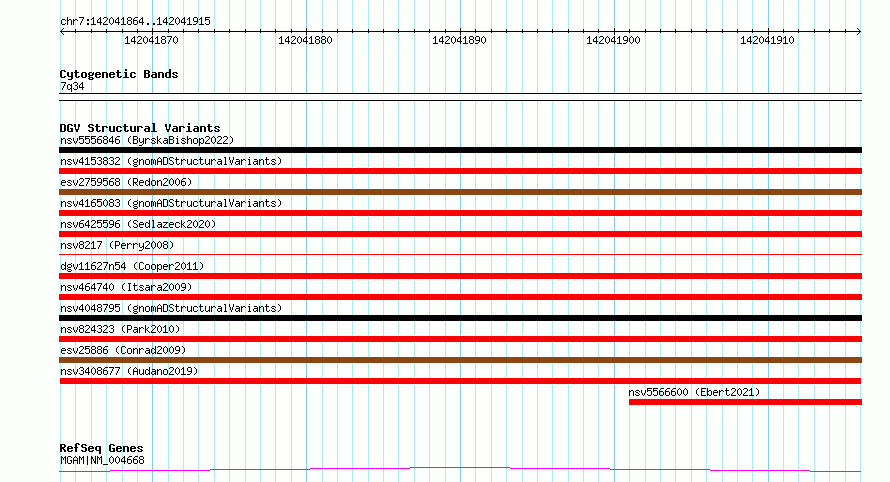Click the red bar under nsv4165083
The image size is (890, 482).
coord(460,213)
